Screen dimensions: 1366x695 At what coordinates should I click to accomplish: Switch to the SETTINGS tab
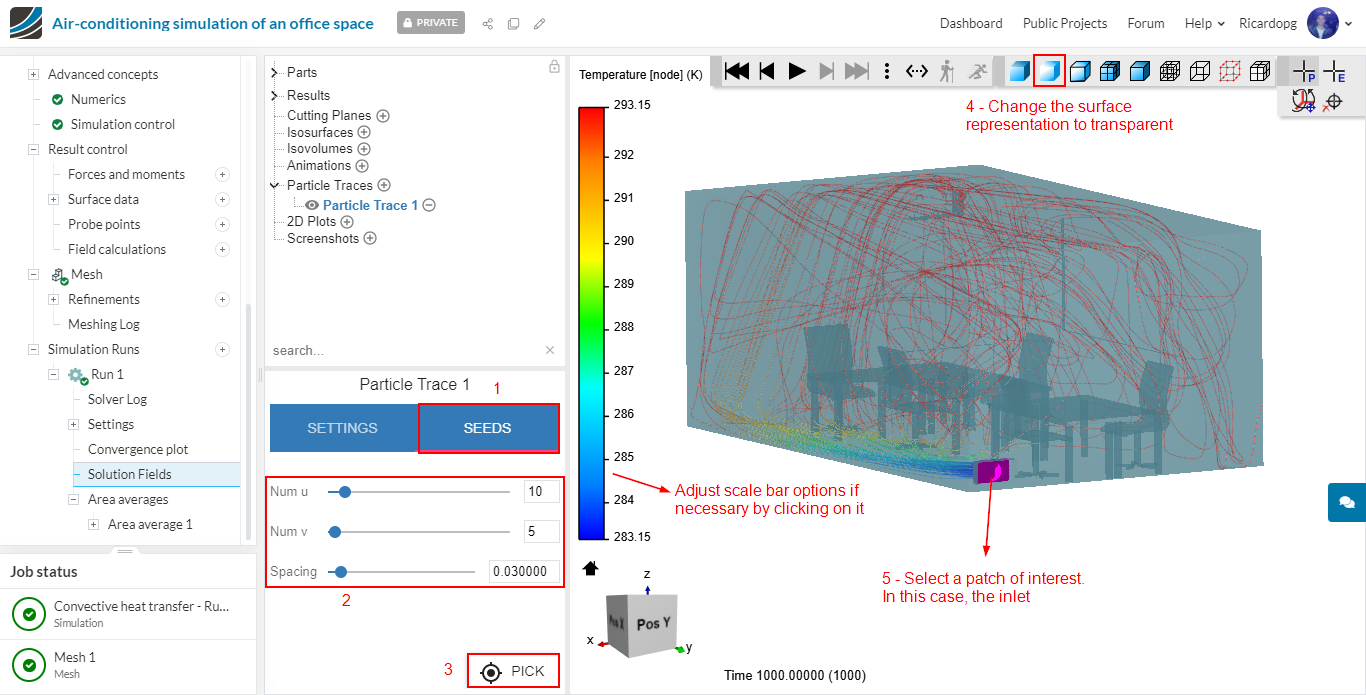[342, 428]
